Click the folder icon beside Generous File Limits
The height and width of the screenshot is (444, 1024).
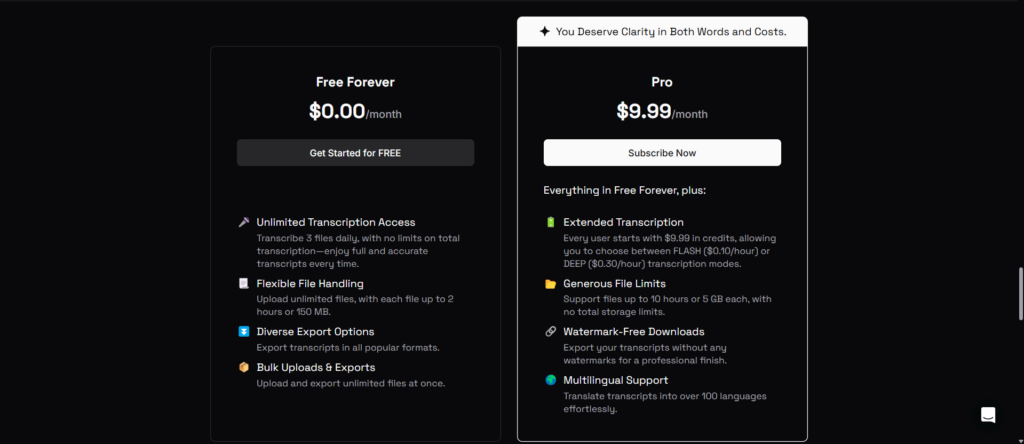pos(551,283)
